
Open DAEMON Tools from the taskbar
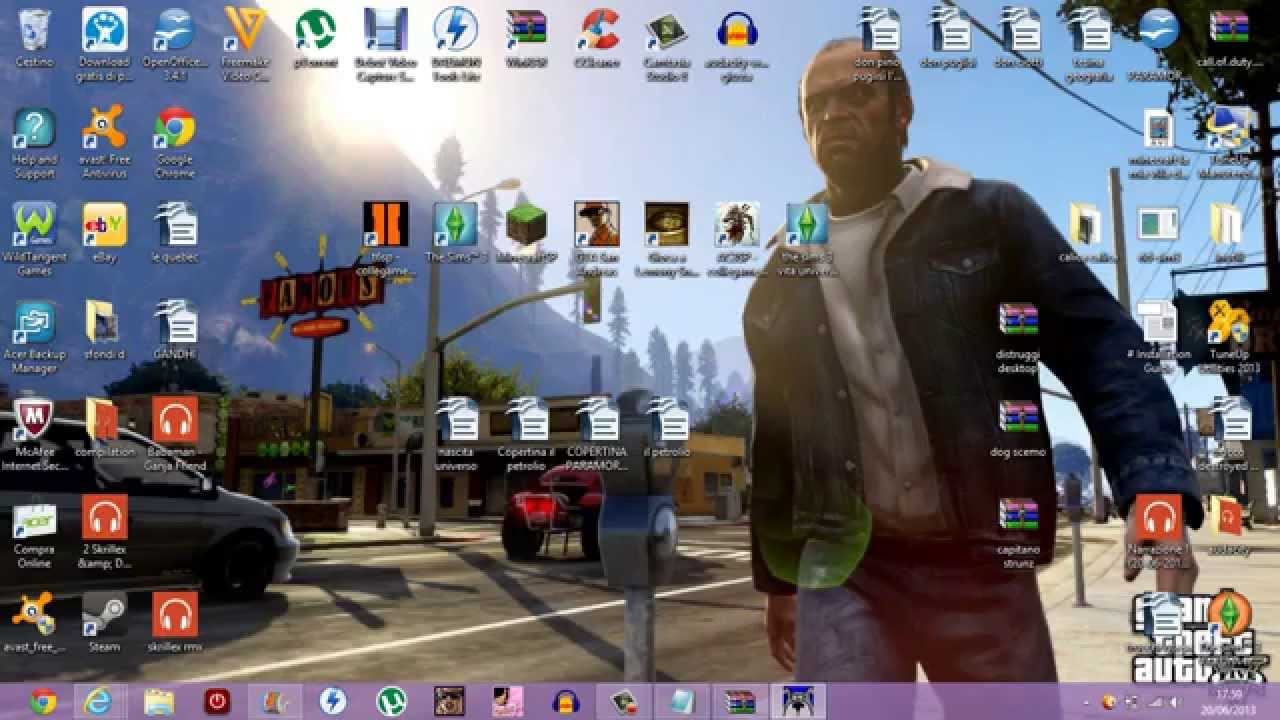pyautogui.click(x=333, y=701)
